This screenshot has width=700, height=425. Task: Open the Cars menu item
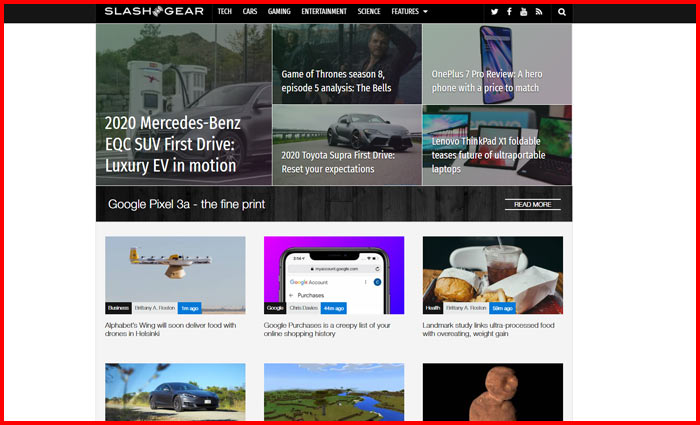[x=250, y=12]
